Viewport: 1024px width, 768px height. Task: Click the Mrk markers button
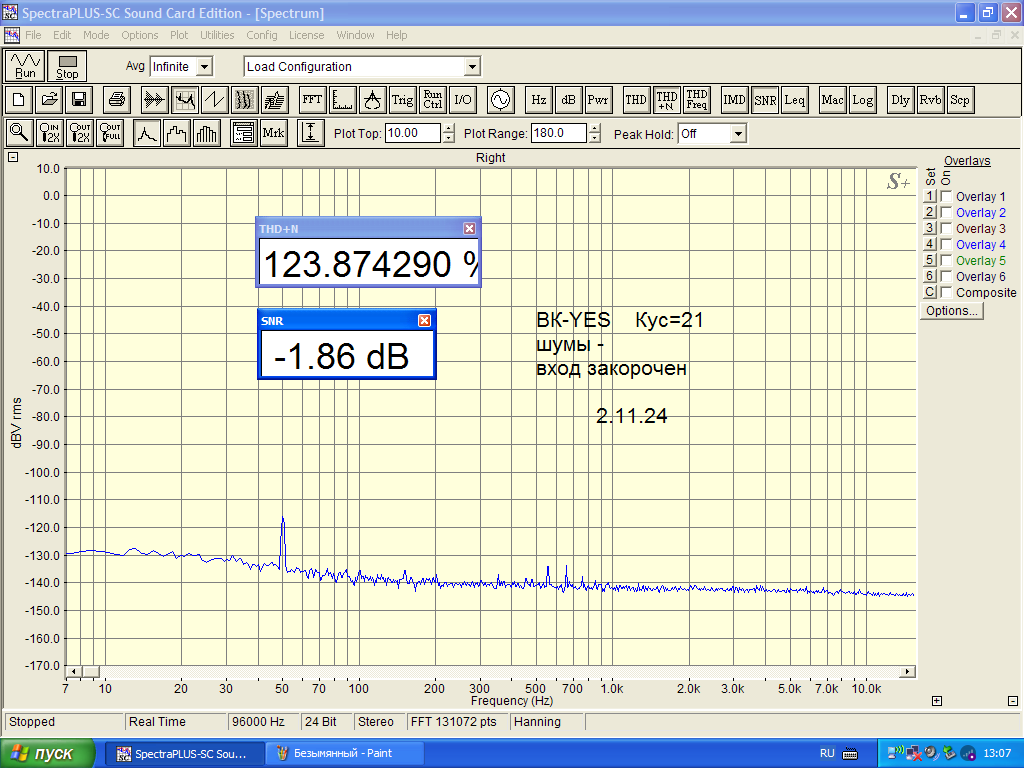coord(273,133)
